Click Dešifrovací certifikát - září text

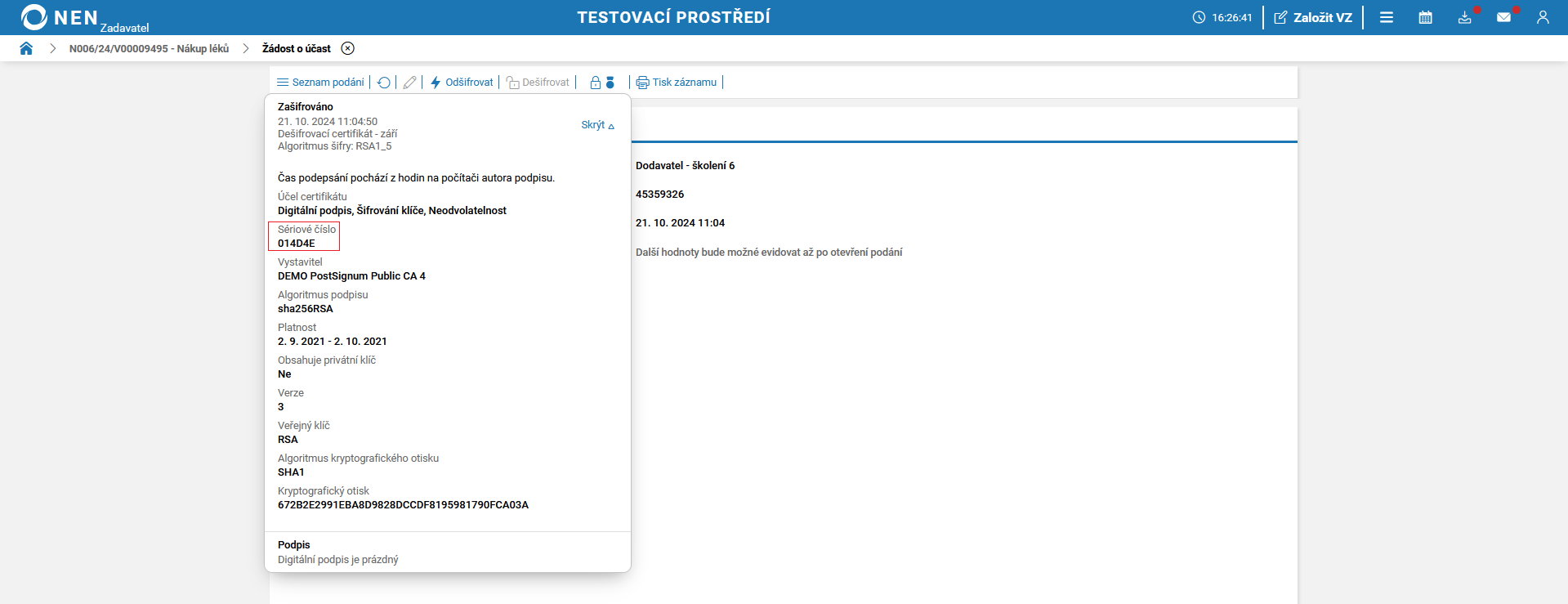(337, 134)
